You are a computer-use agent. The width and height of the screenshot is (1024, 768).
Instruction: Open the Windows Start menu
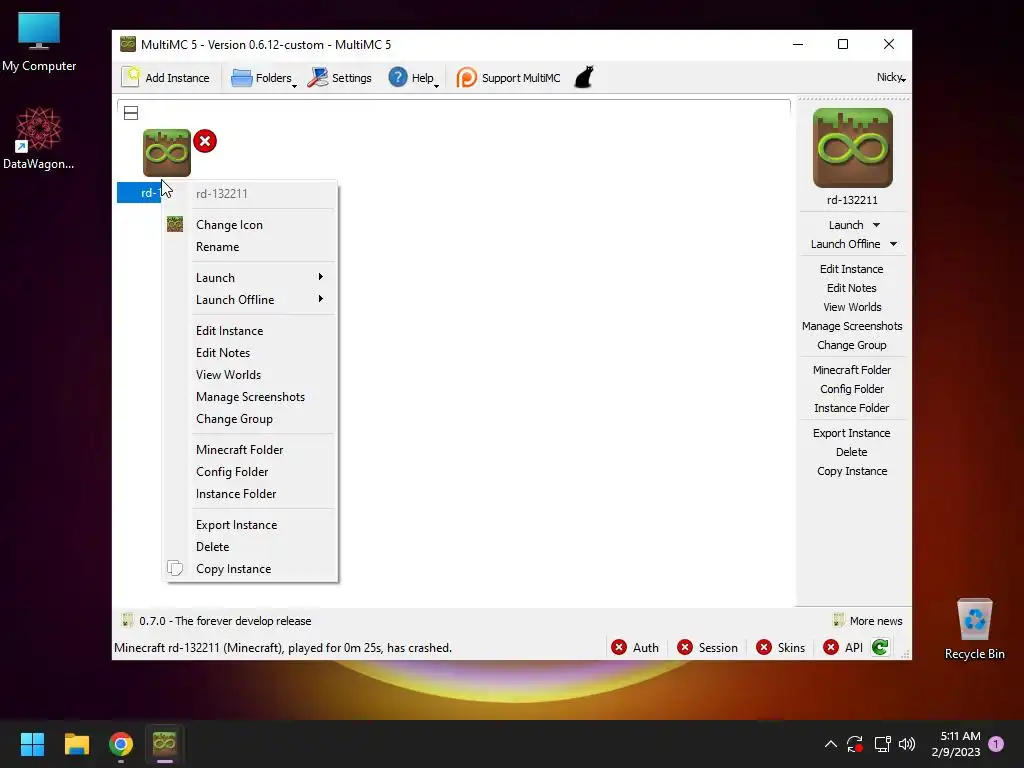click(32, 744)
